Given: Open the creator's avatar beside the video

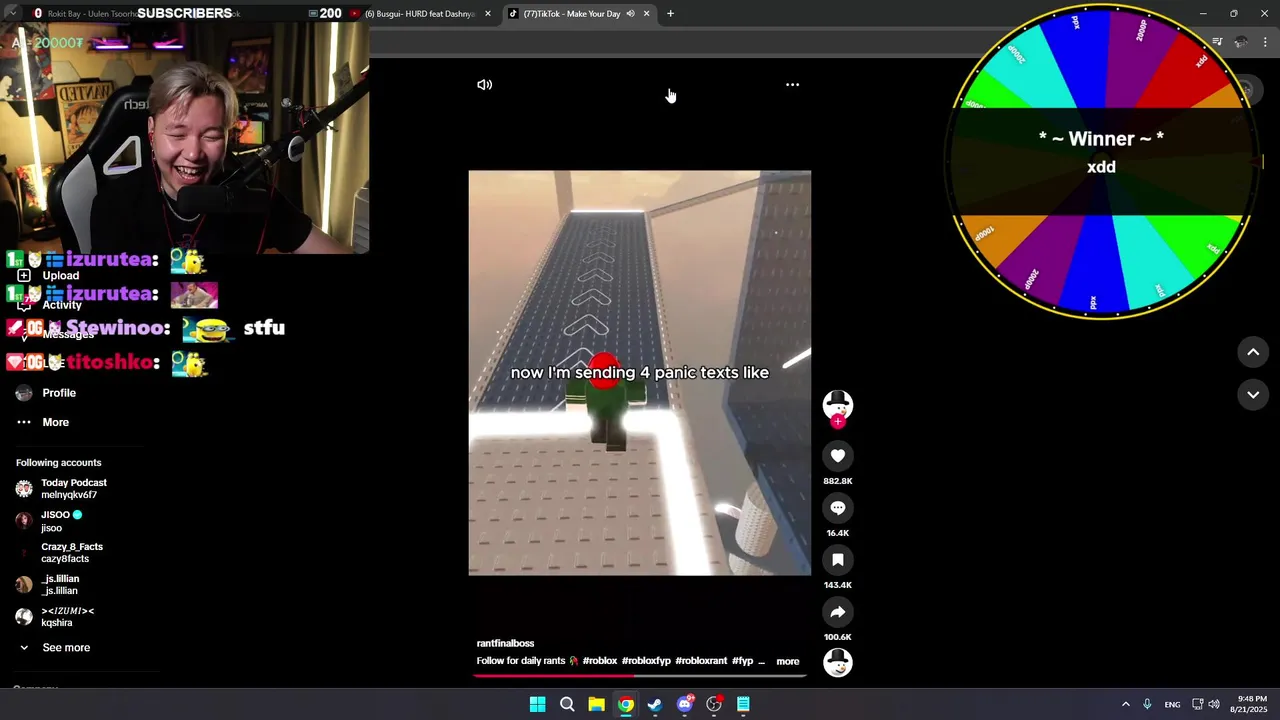Looking at the screenshot, I should pyautogui.click(x=838, y=404).
